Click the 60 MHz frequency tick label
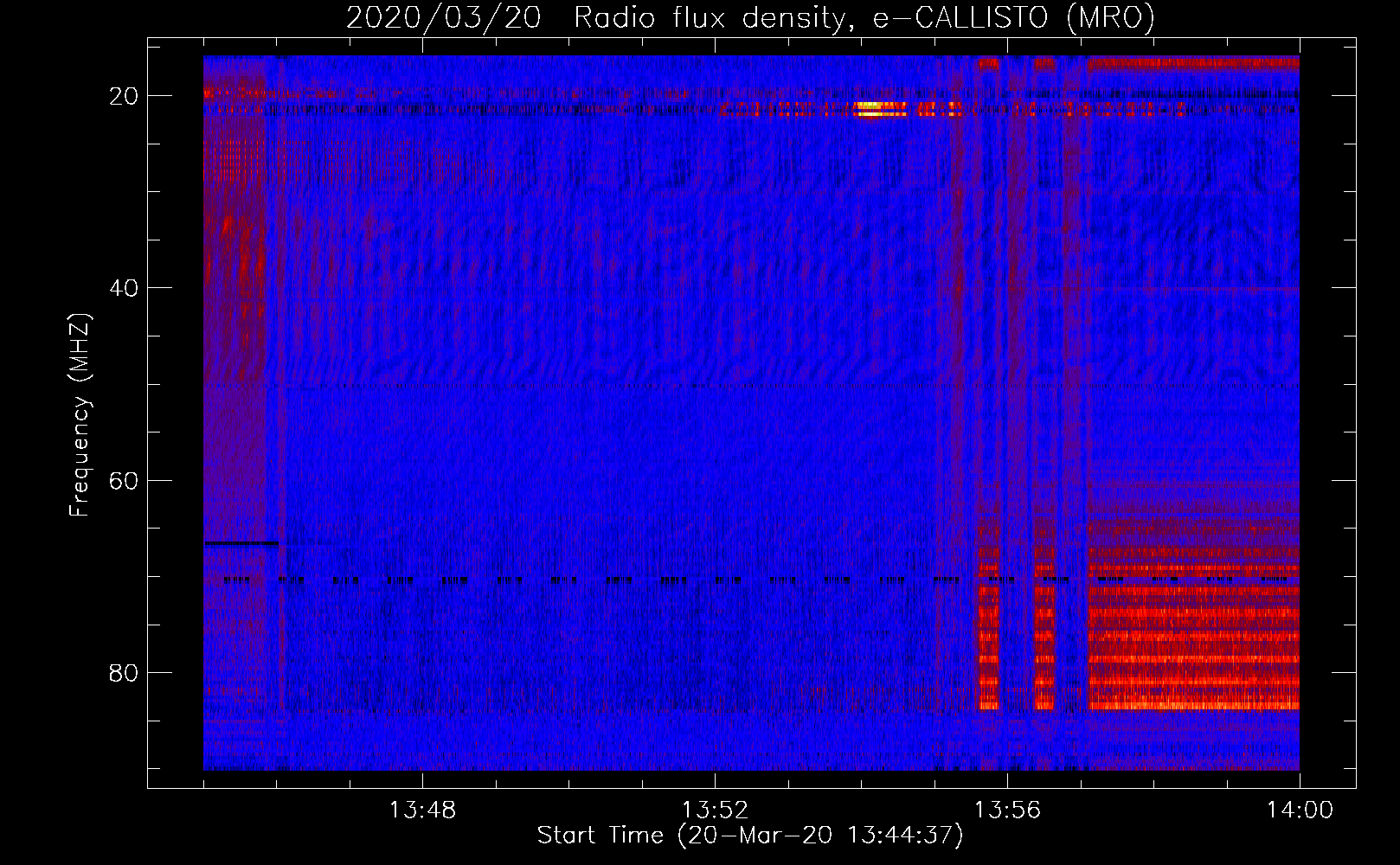The height and width of the screenshot is (865, 1400). [124, 480]
